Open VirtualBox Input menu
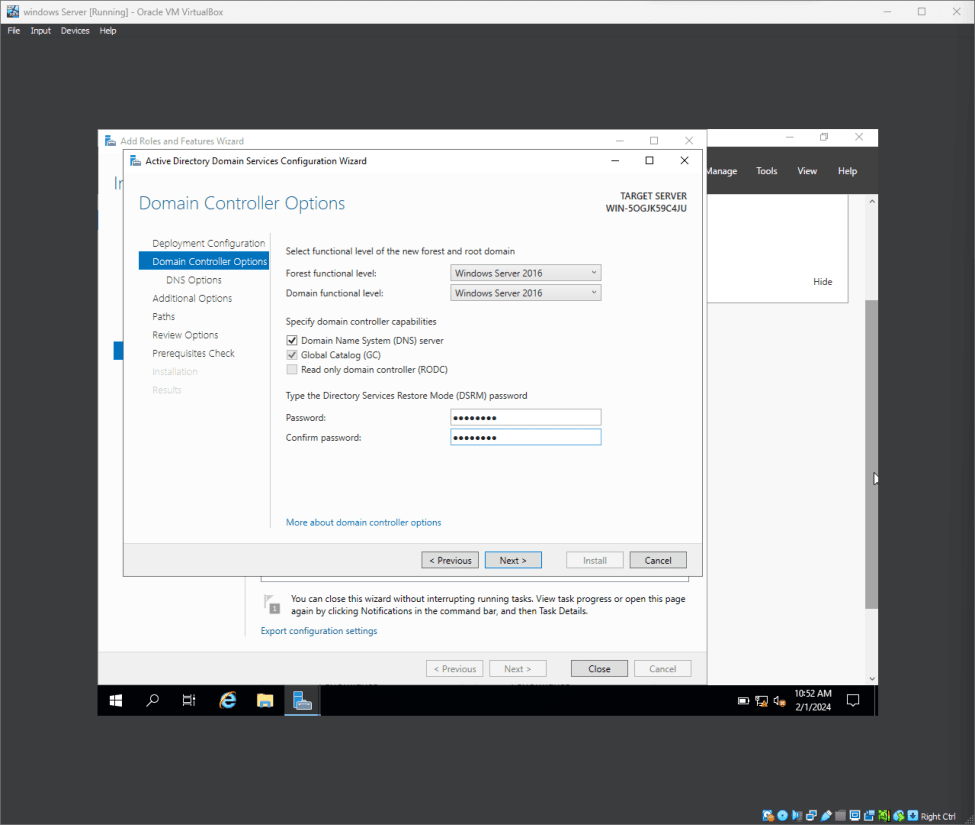Image resolution: width=975 pixels, height=825 pixels. (x=40, y=30)
